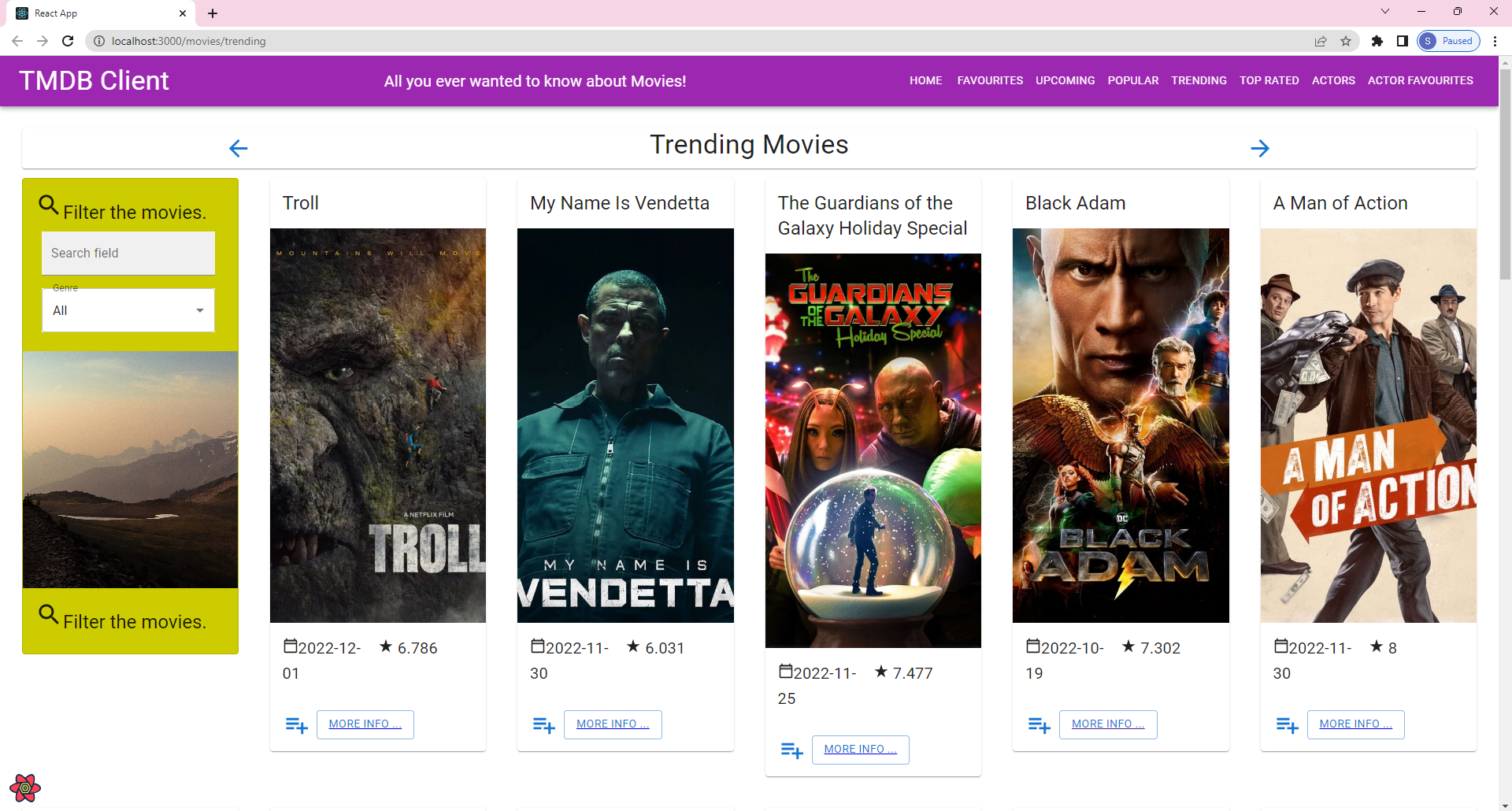Click the 7.477 rating value

click(x=913, y=673)
